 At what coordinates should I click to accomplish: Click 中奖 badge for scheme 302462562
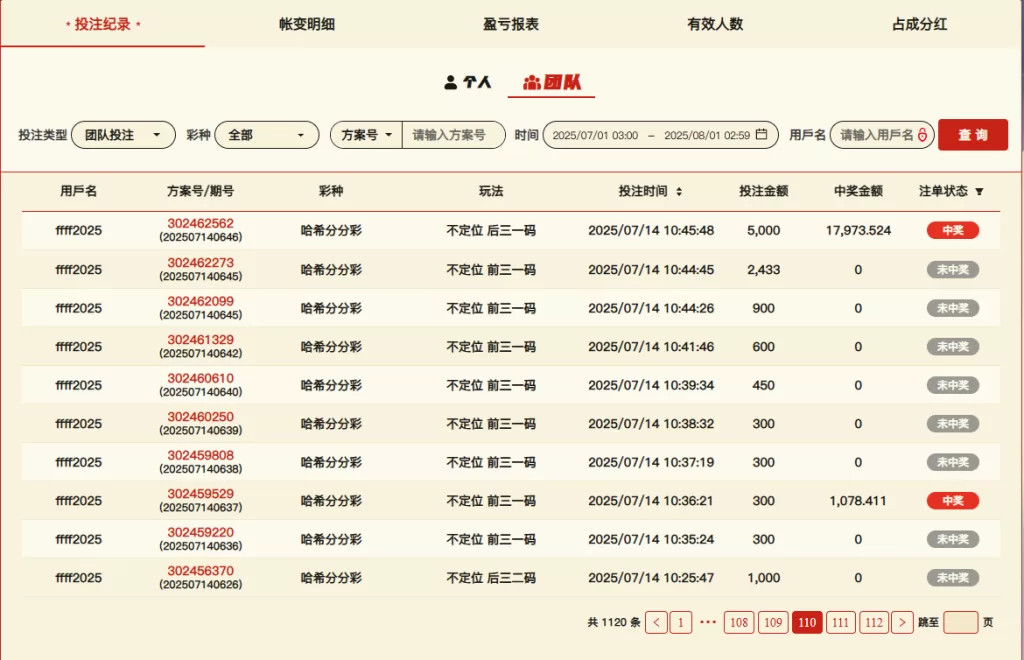coord(953,230)
